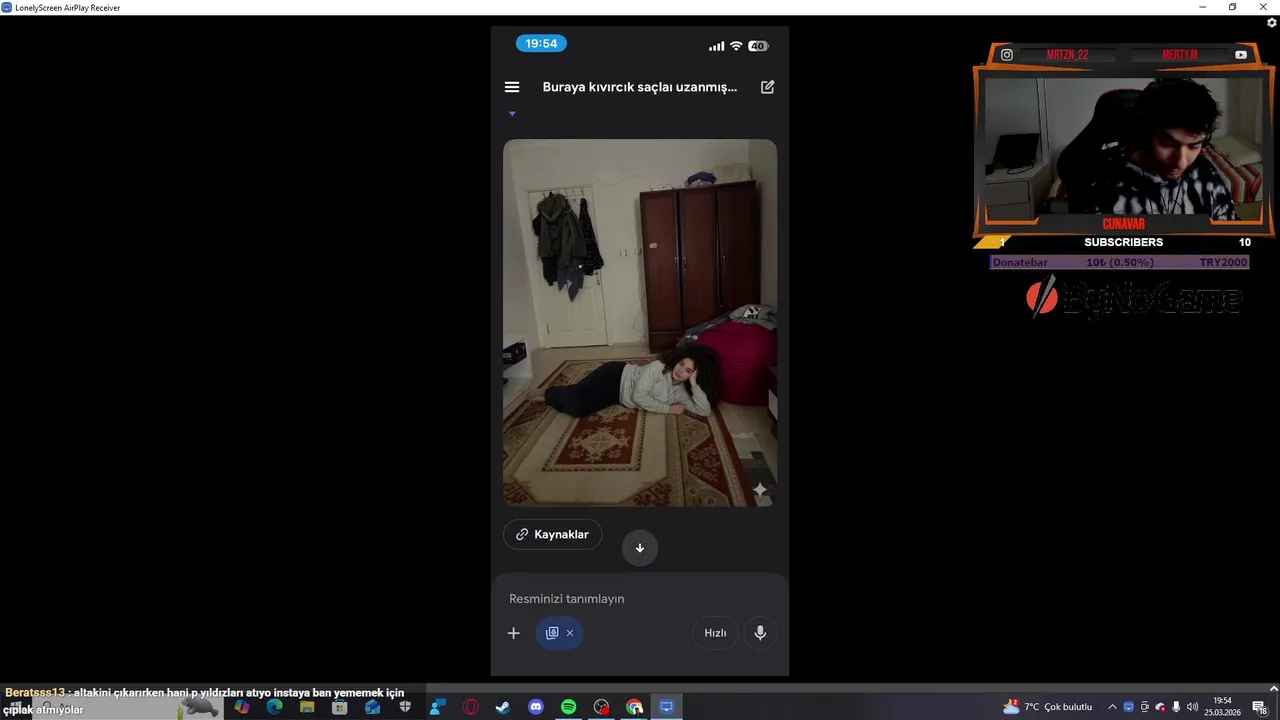This screenshot has width=1280, height=720.
Task: Select LonelyScreen taskbar icon
Action: (x=666, y=707)
